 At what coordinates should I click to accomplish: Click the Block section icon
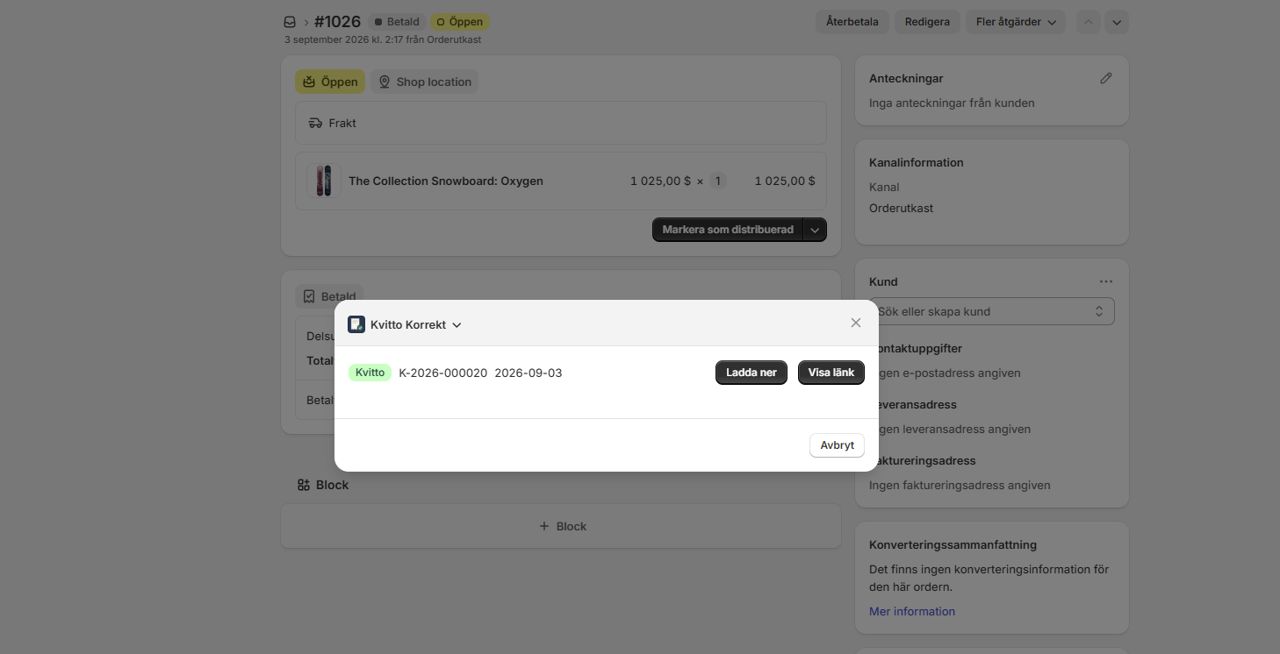[303, 485]
